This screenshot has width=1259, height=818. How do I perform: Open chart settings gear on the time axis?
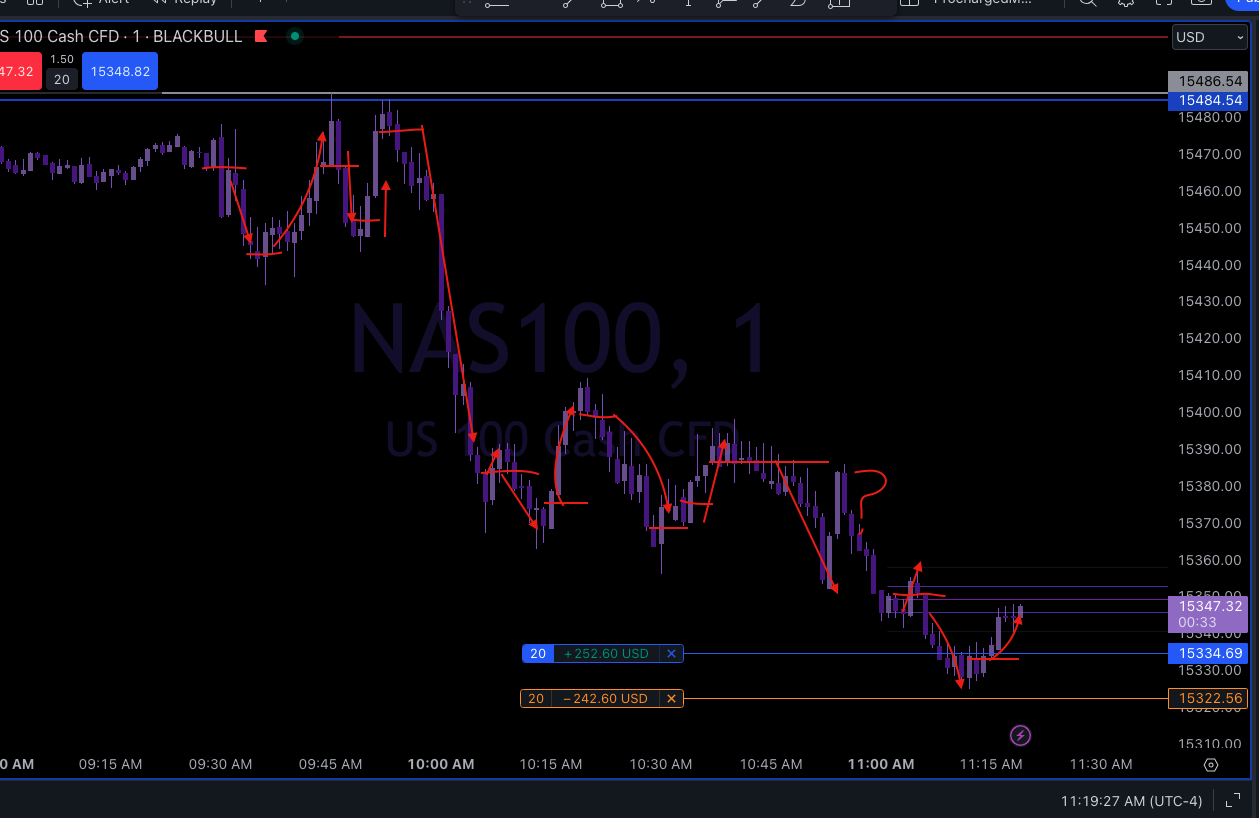1211,763
